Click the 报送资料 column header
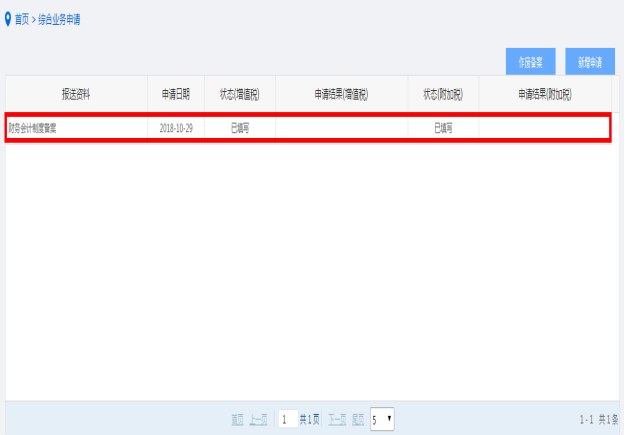This screenshot has width=625, height=435. (x=76, y=94)
